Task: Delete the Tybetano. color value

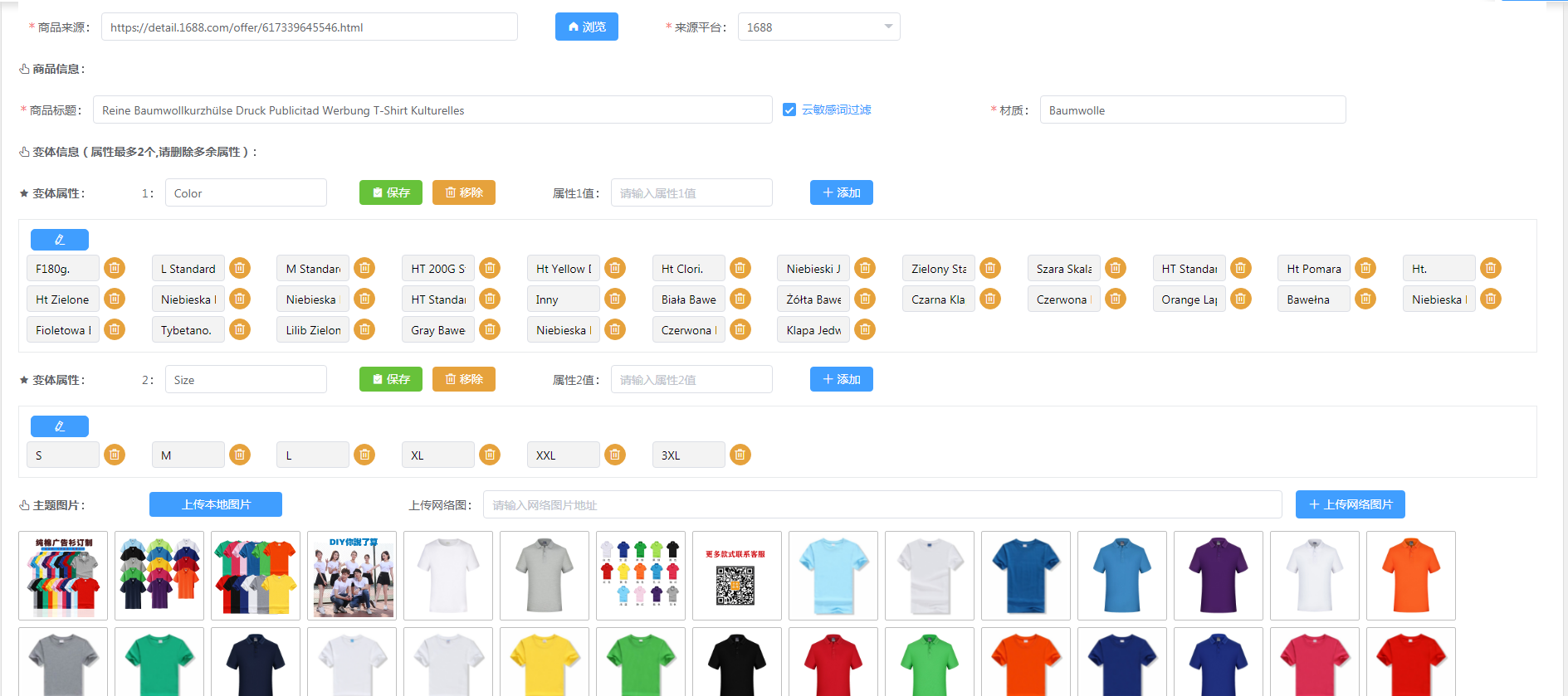Action: (240, 329)
